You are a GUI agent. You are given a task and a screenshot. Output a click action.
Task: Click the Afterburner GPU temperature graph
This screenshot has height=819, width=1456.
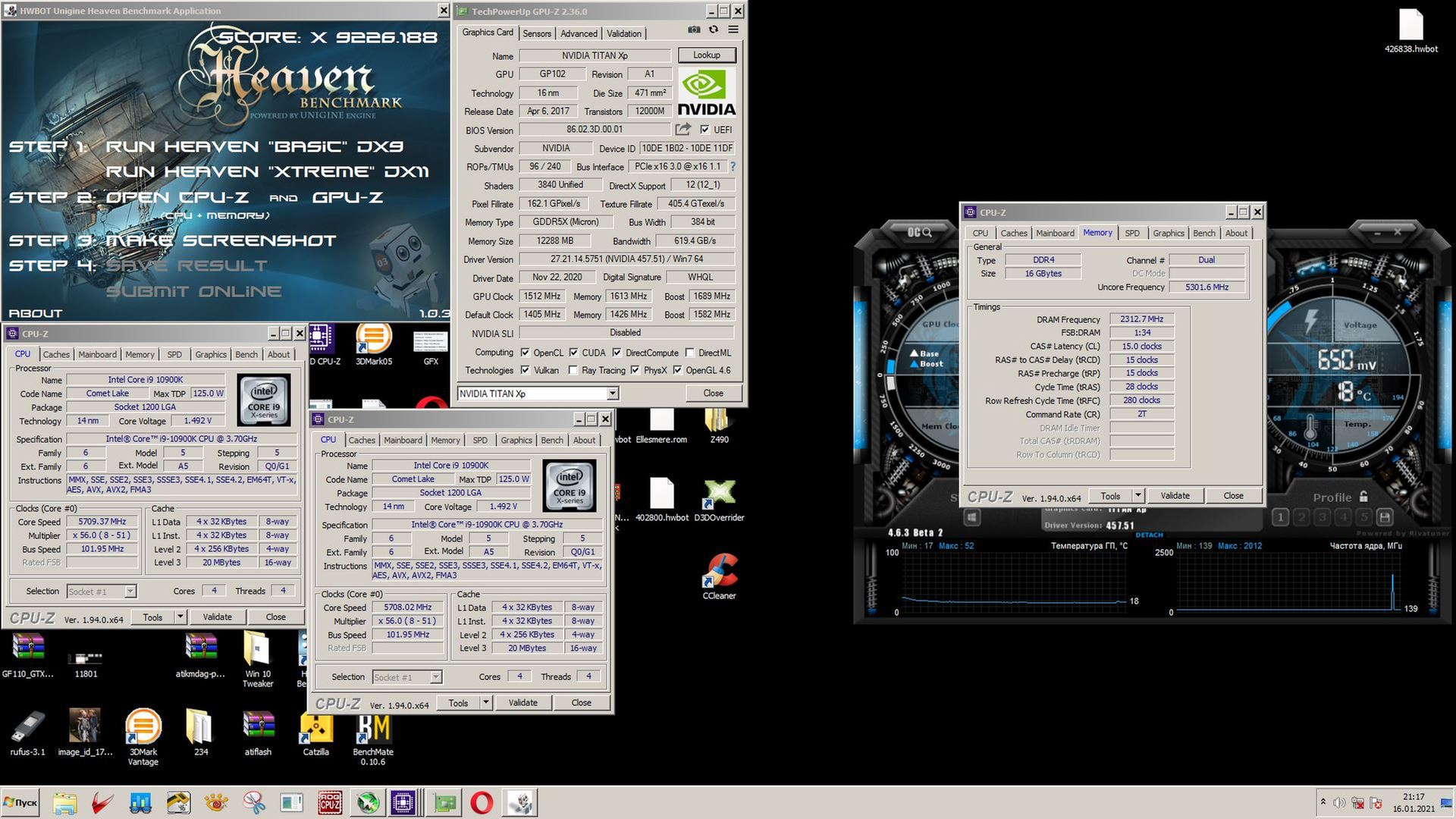1013,582
